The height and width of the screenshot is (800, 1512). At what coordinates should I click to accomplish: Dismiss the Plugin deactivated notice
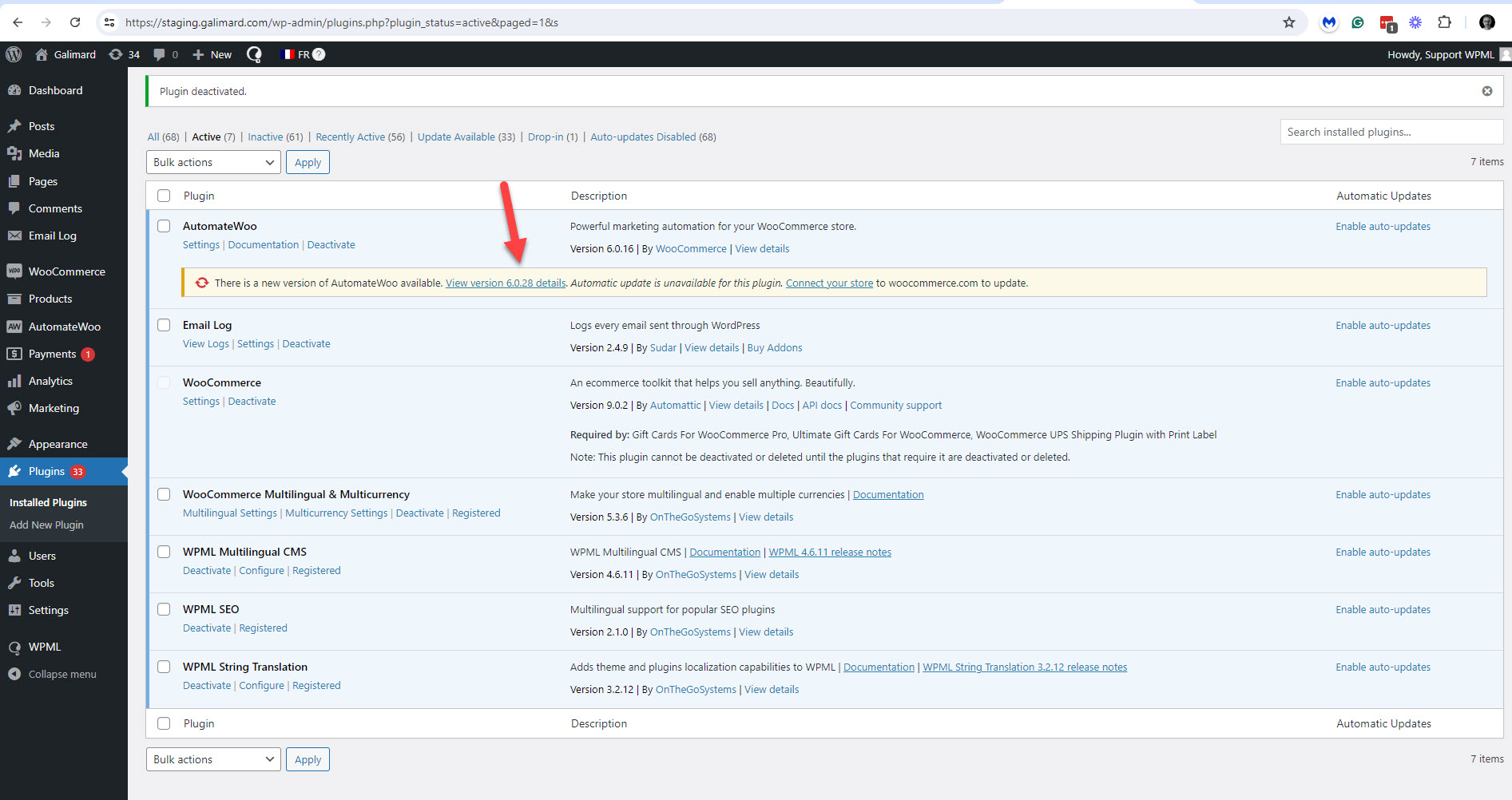coord(1487,91)
